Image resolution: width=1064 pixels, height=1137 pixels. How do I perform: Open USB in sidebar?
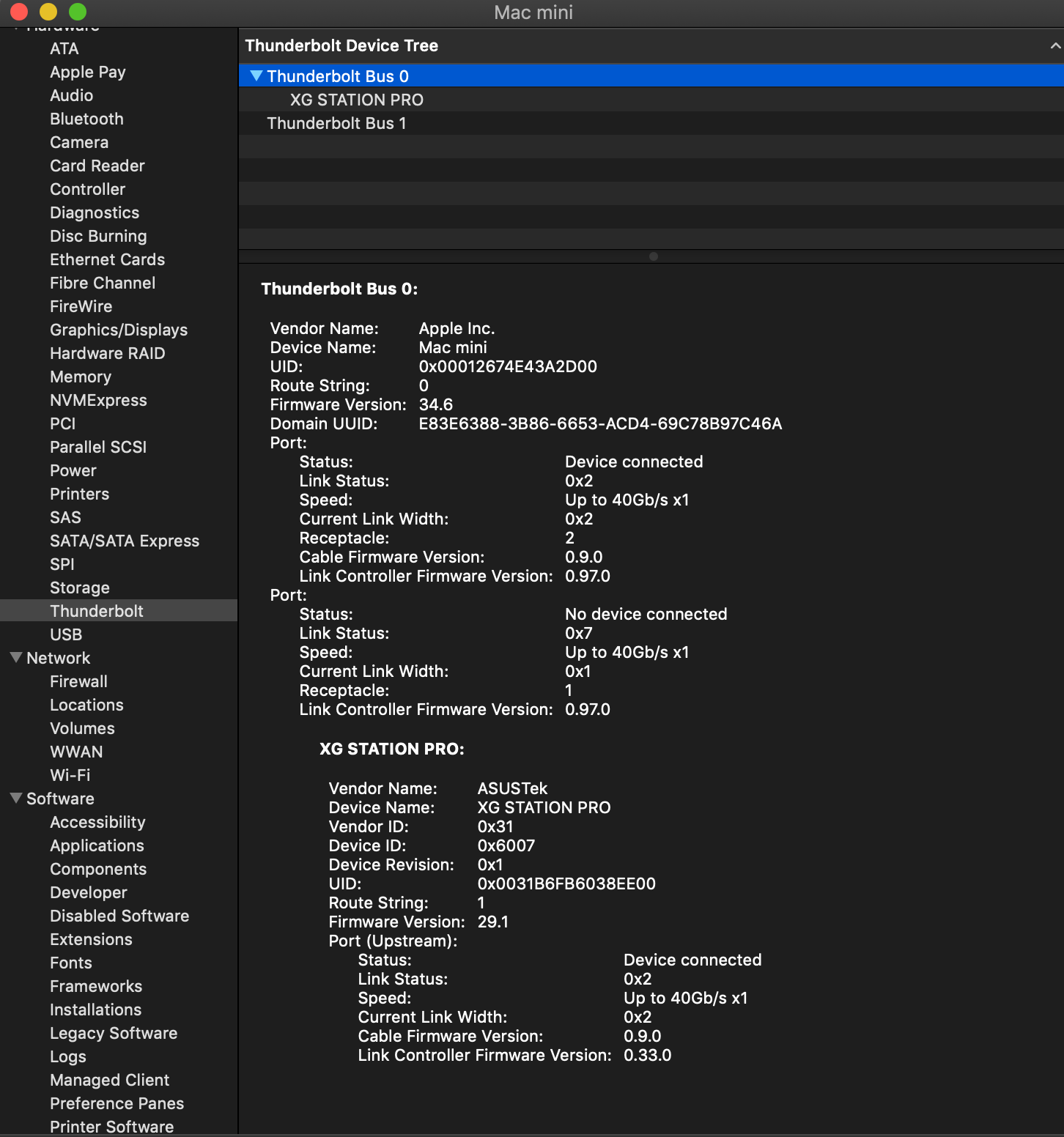[x=66, y=634]
